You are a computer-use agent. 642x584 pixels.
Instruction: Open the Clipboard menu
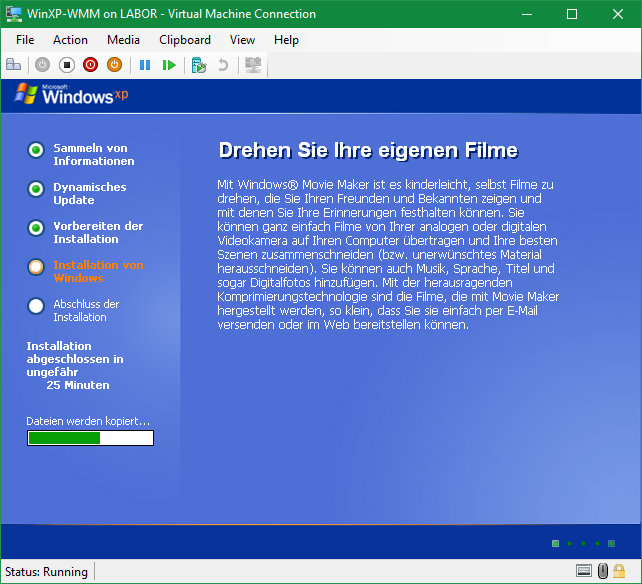coord(185,40)
